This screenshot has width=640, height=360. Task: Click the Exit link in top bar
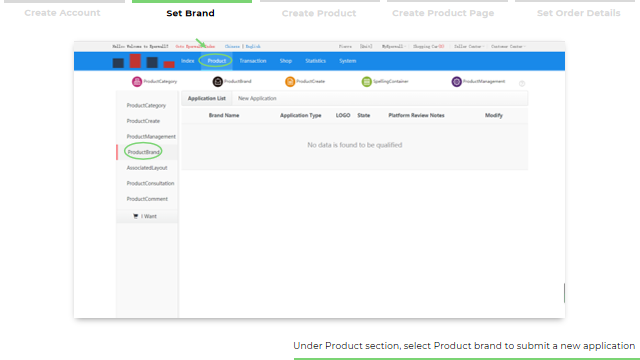[x=366, y=47]
